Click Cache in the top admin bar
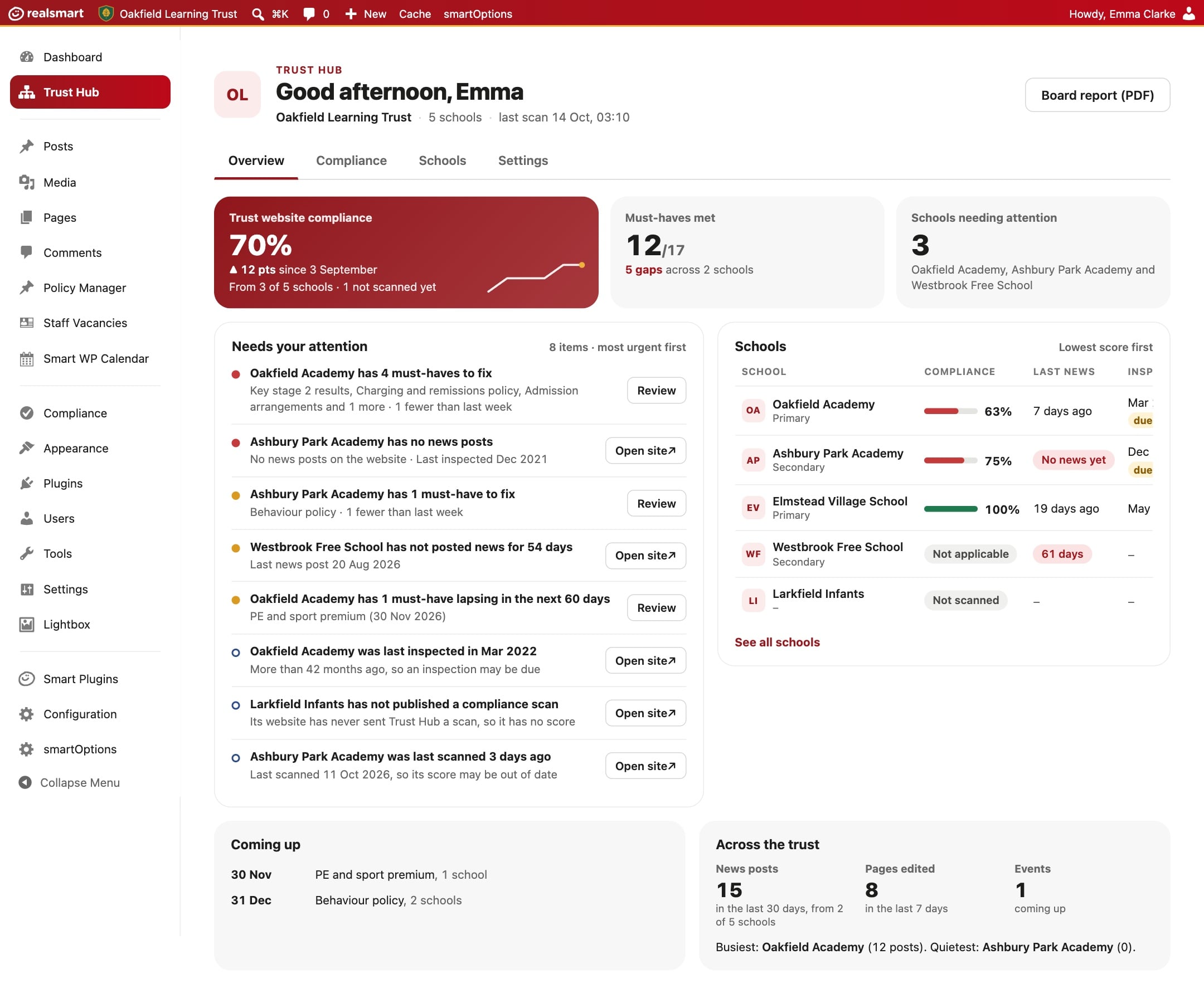 click(415, 14)
